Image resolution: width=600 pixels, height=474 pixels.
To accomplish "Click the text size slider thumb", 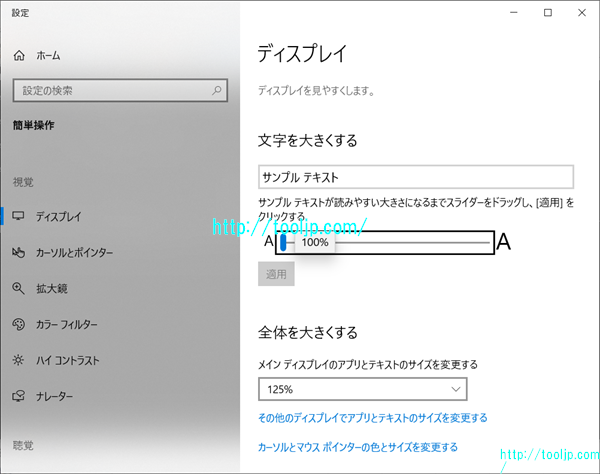I will pyautogui.click(x=283, y=243).
